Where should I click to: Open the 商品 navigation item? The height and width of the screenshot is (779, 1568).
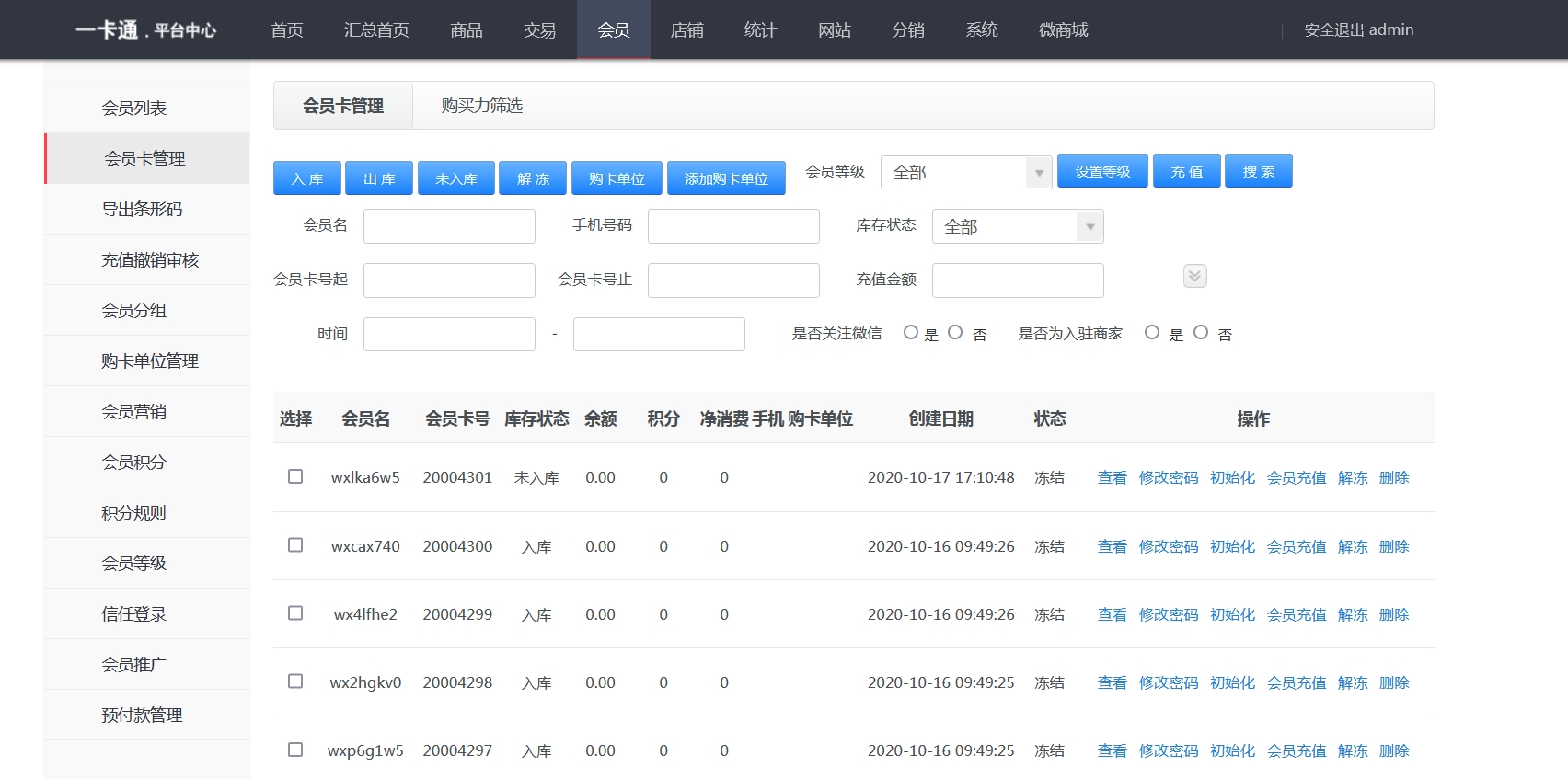pyautogui.click(x=467, y=29)
